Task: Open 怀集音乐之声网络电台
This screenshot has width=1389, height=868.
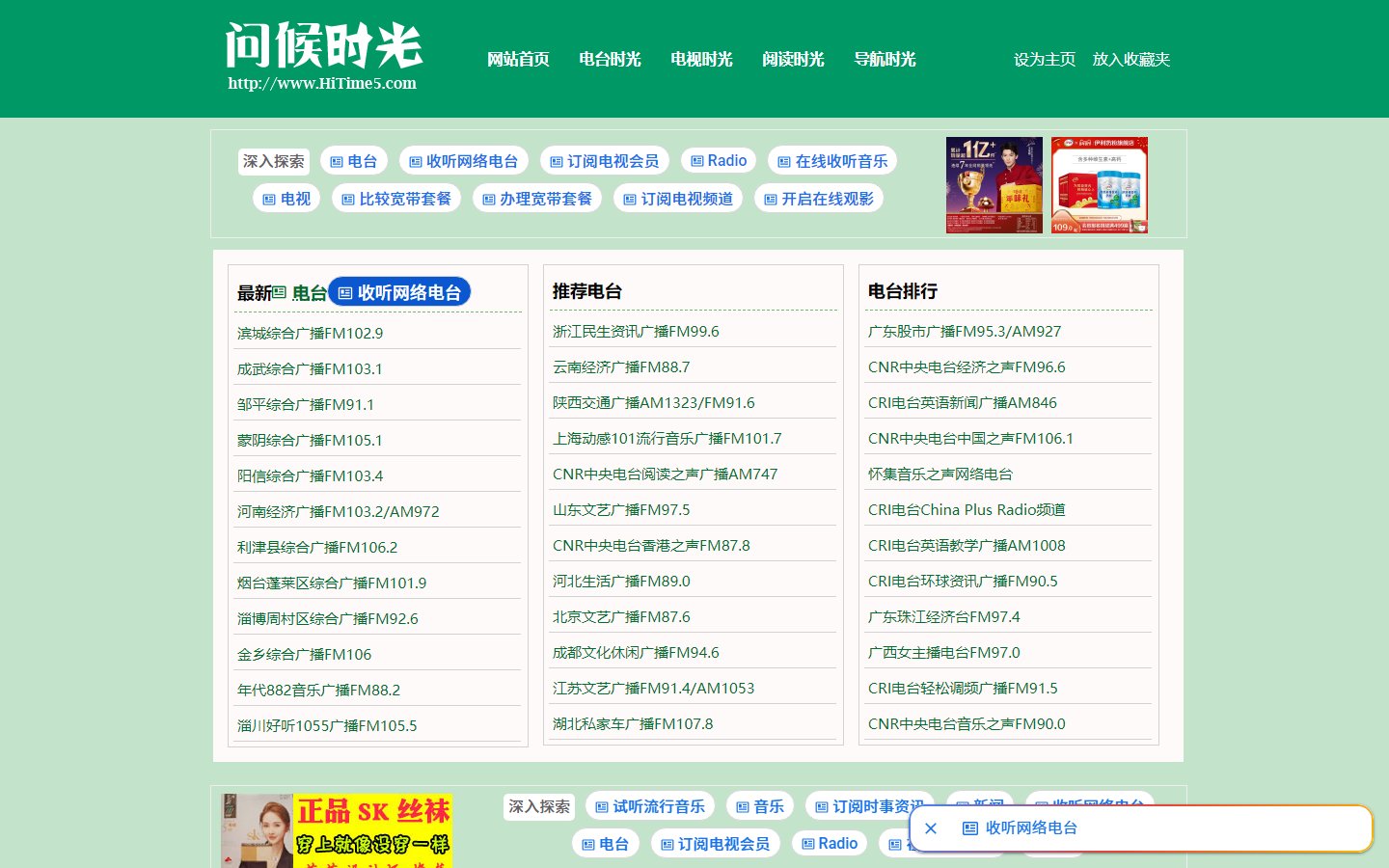Action: [x=940, y=475]
